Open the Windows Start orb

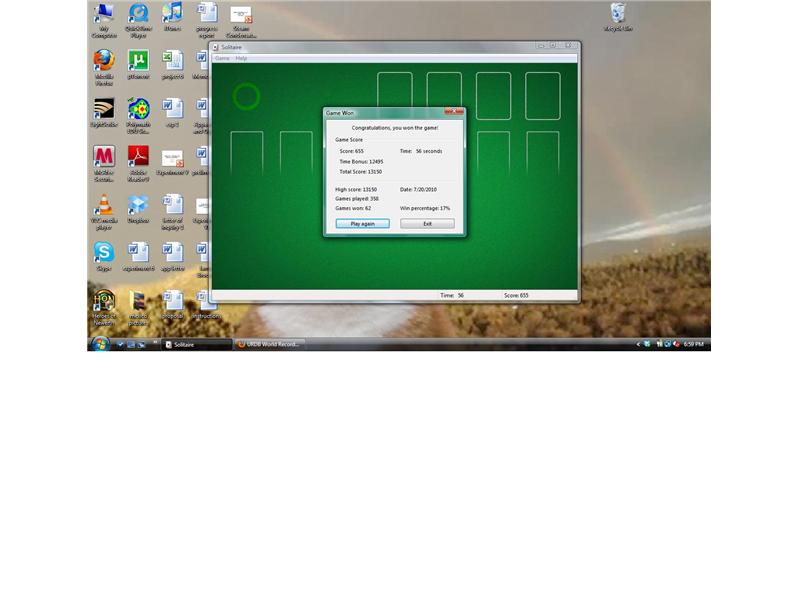point(101,344)
